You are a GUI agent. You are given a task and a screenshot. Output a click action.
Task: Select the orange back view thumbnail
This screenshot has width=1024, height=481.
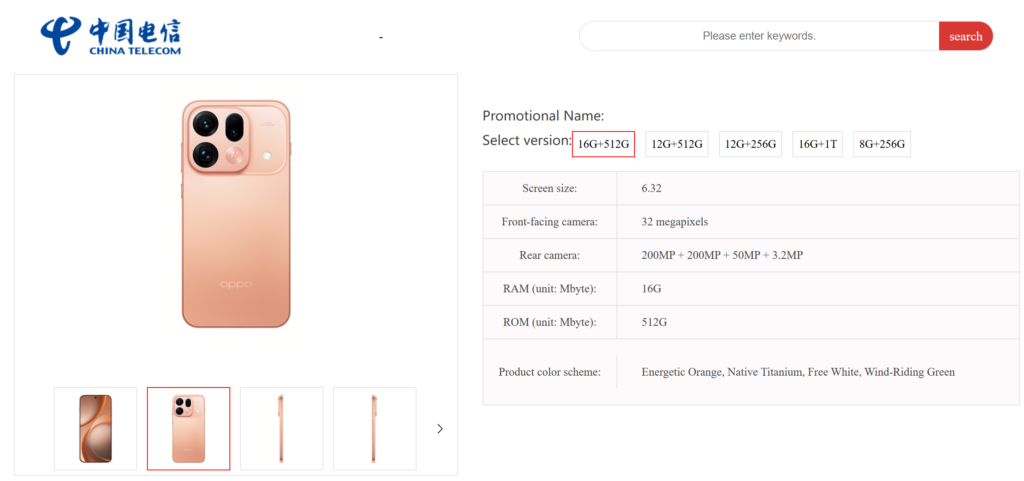coord(188,429)
